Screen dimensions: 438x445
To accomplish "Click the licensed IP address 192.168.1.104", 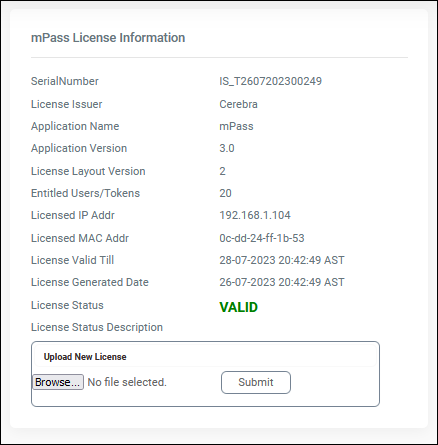I will tap(255, 215).
